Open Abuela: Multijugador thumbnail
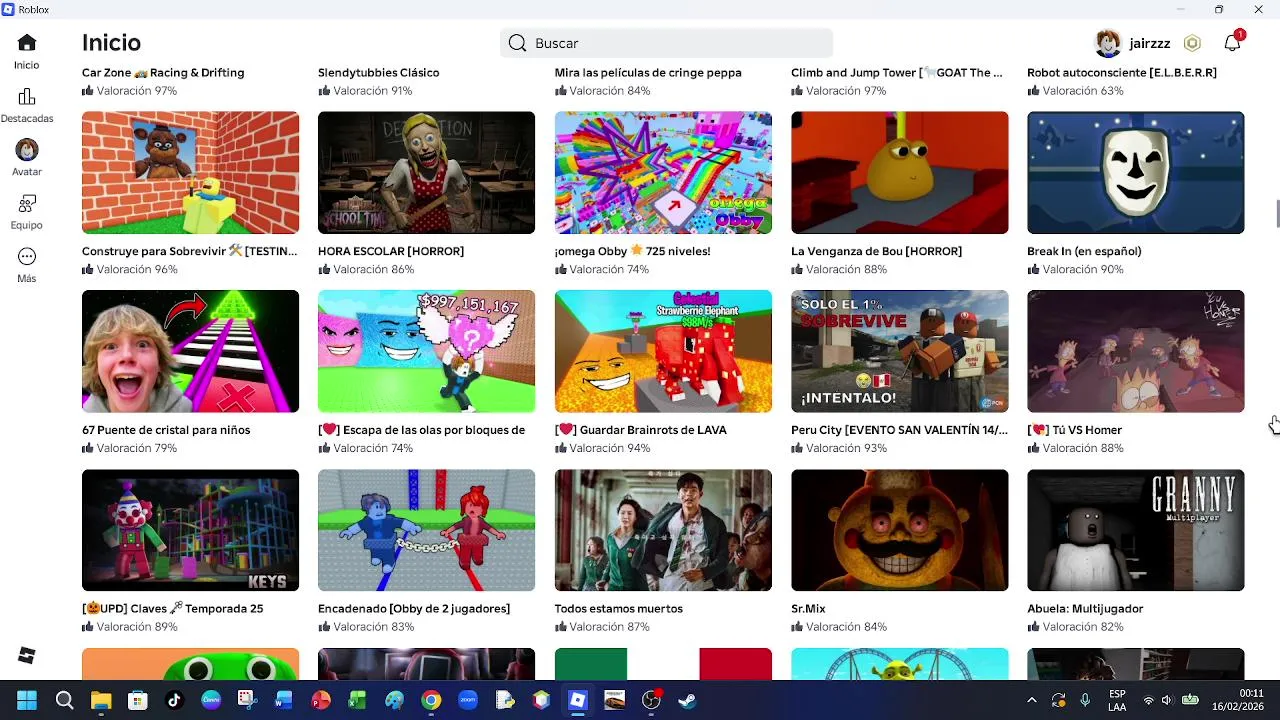Viewport: 1280px width, 720px height. (x=1136, y=530)
